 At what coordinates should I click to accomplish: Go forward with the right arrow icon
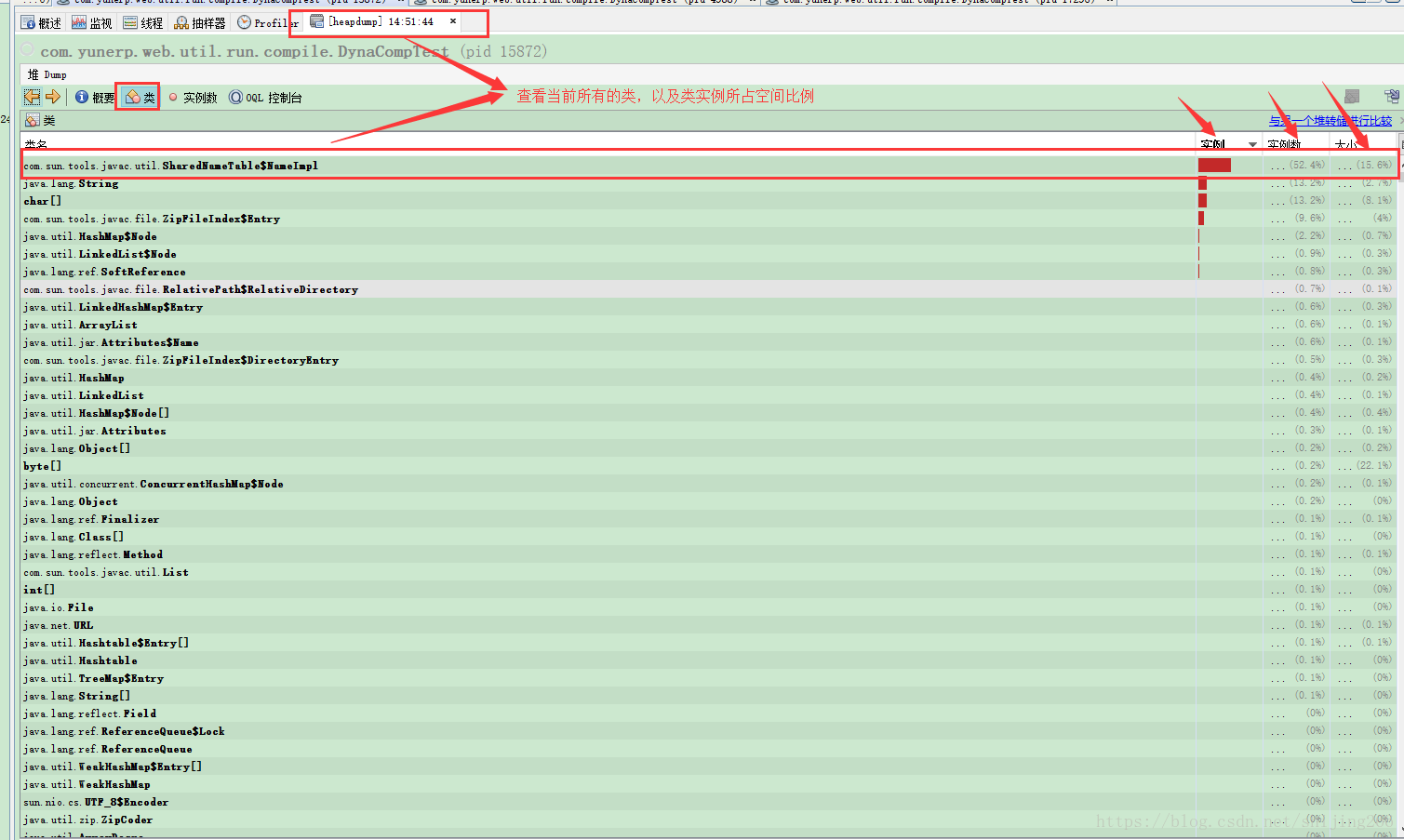coord(53,97)
